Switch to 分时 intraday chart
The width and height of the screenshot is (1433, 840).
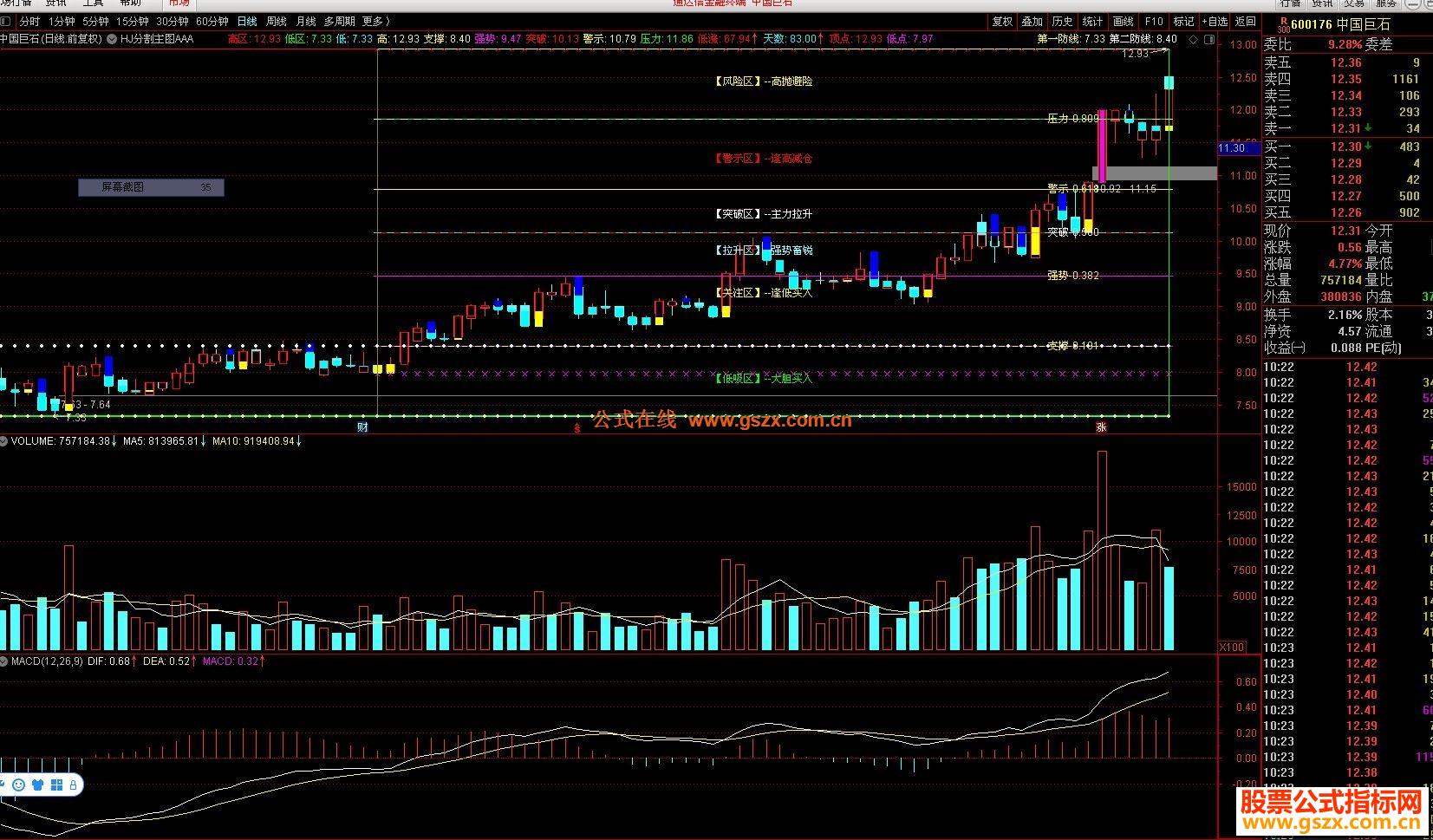point(29,22)
